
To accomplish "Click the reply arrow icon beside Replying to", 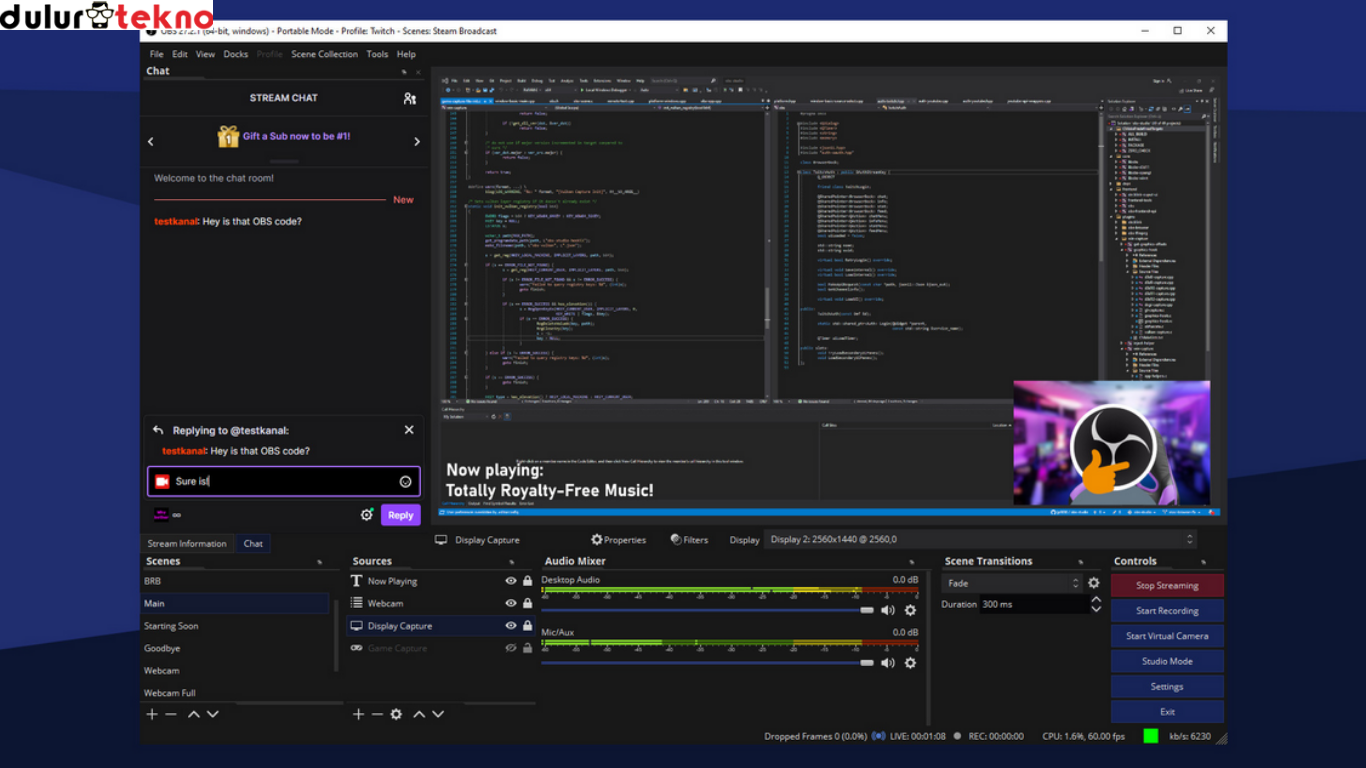I will click(158, 430).
